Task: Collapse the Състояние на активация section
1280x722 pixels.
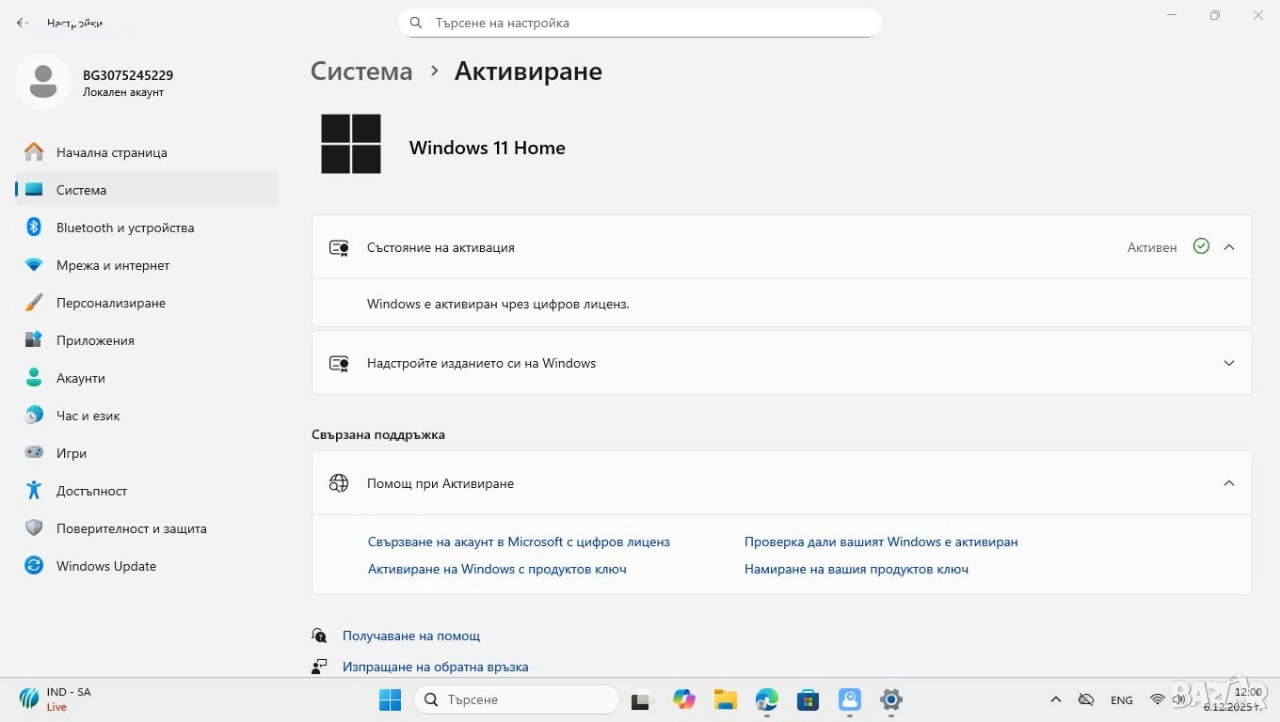Action: pos(1229,247)
